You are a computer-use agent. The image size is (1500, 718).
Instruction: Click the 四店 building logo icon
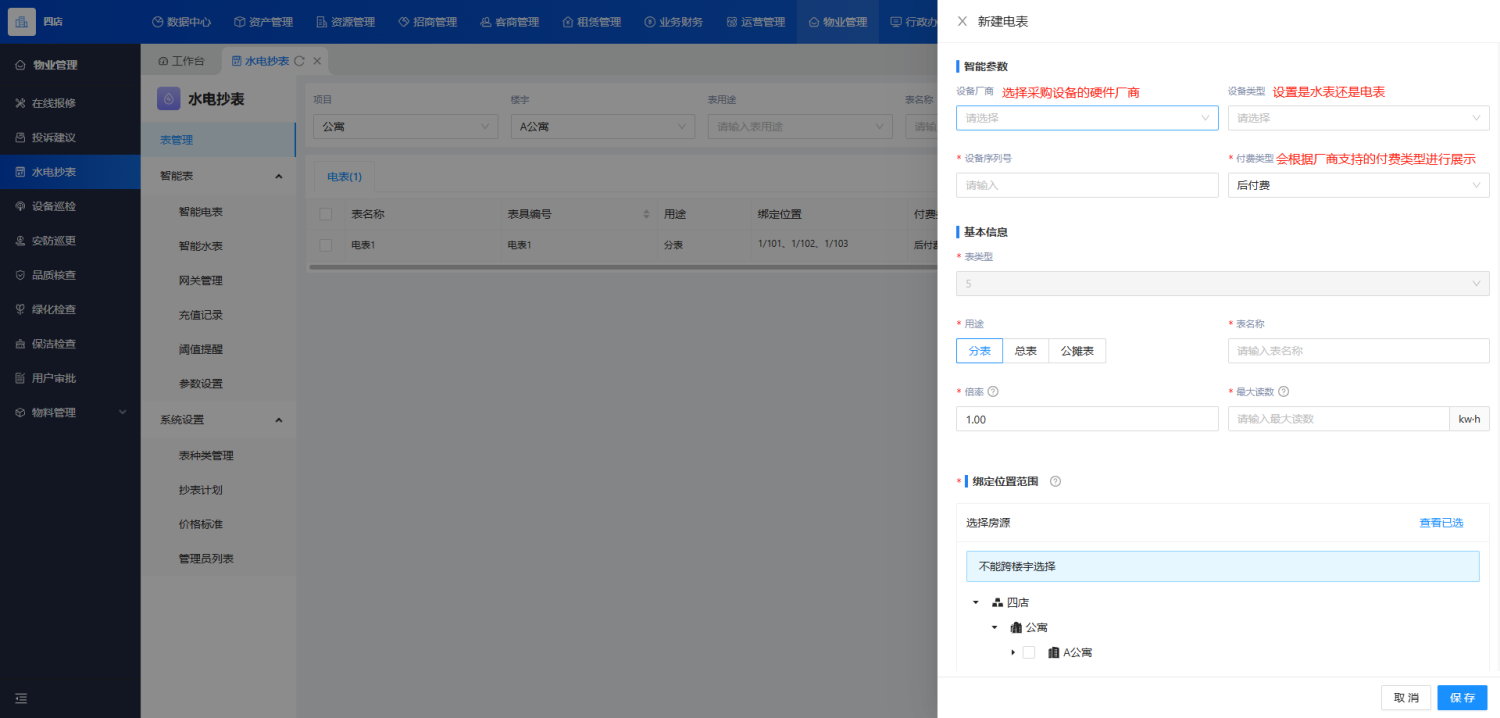point(22,21)
